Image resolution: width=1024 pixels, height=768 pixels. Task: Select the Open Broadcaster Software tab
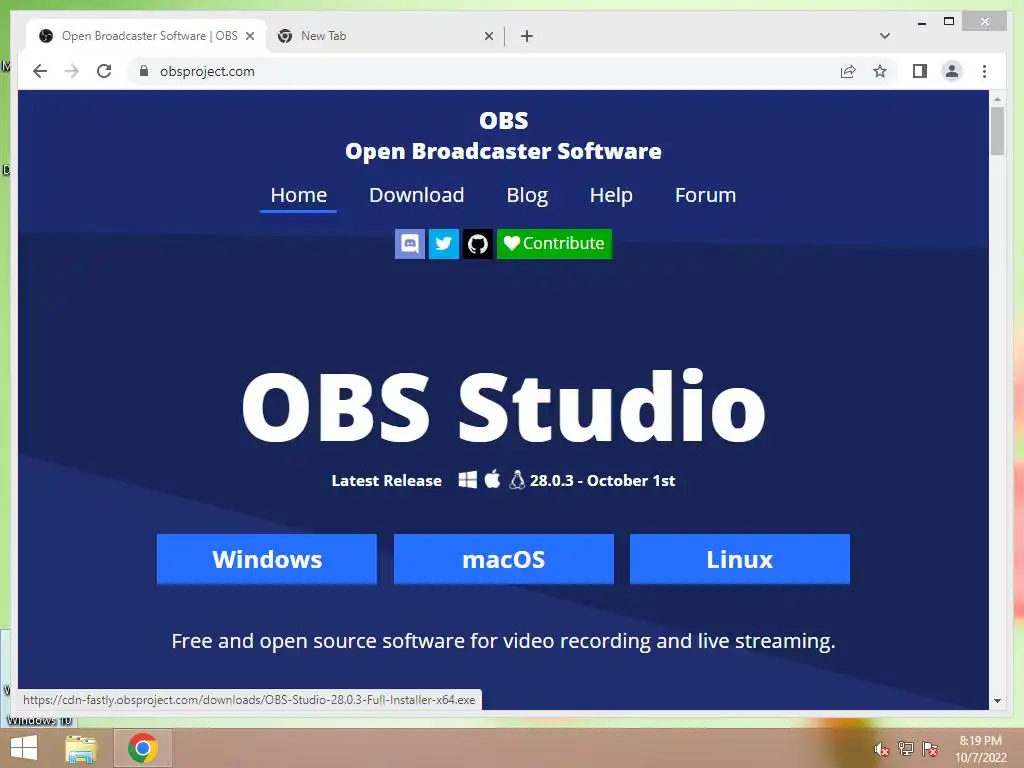146,36
